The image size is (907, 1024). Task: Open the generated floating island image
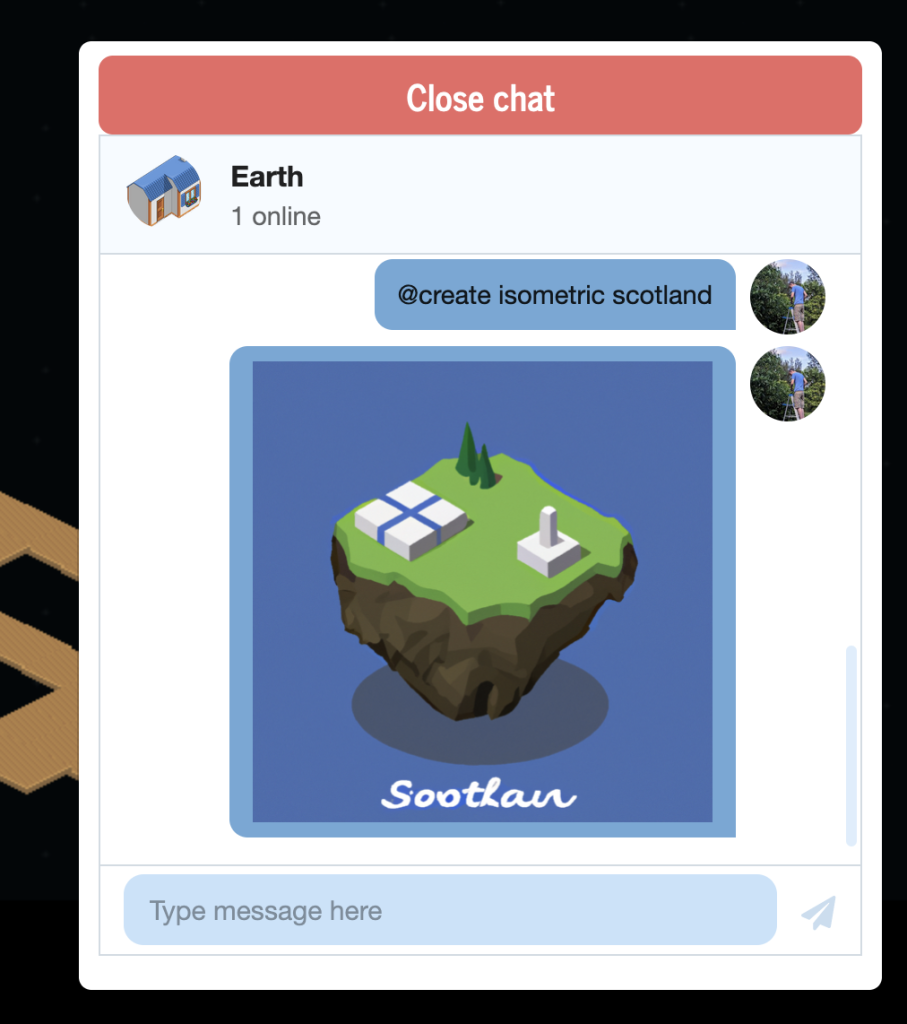(x=483, y=592)
